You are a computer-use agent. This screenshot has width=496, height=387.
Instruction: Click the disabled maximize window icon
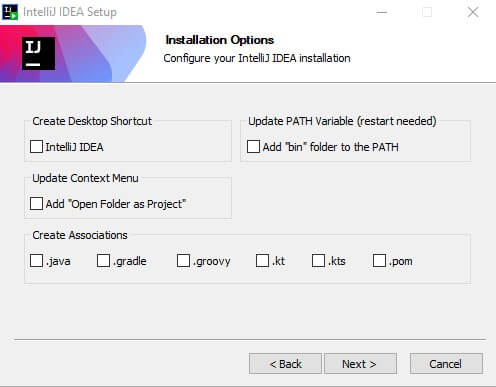[427, 12]
